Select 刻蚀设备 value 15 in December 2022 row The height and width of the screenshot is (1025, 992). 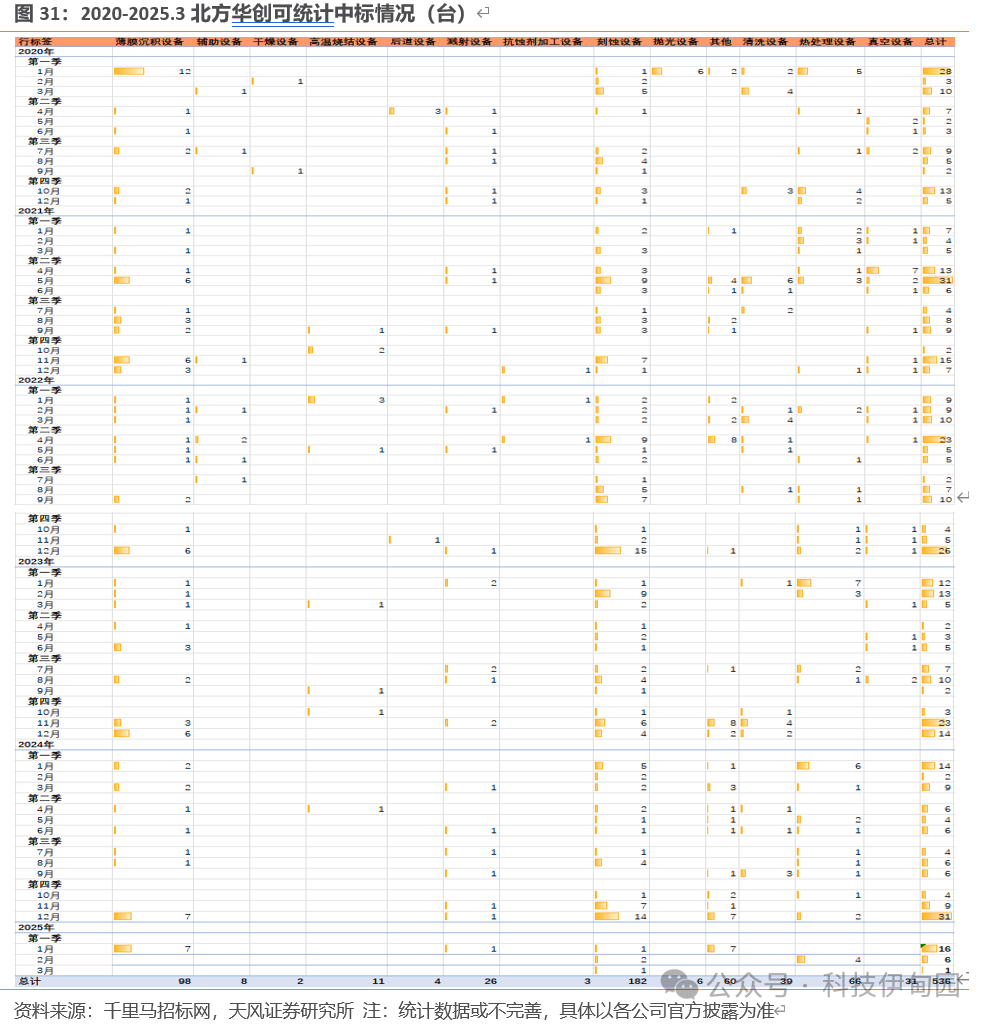click(640, 551)
